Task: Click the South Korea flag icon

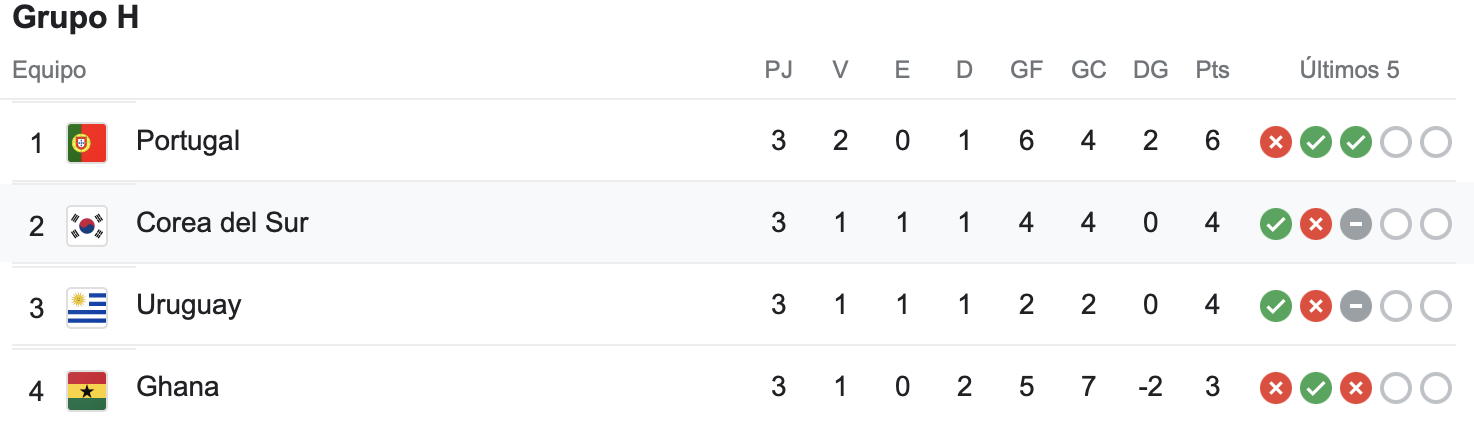Action: pos(87,224)
